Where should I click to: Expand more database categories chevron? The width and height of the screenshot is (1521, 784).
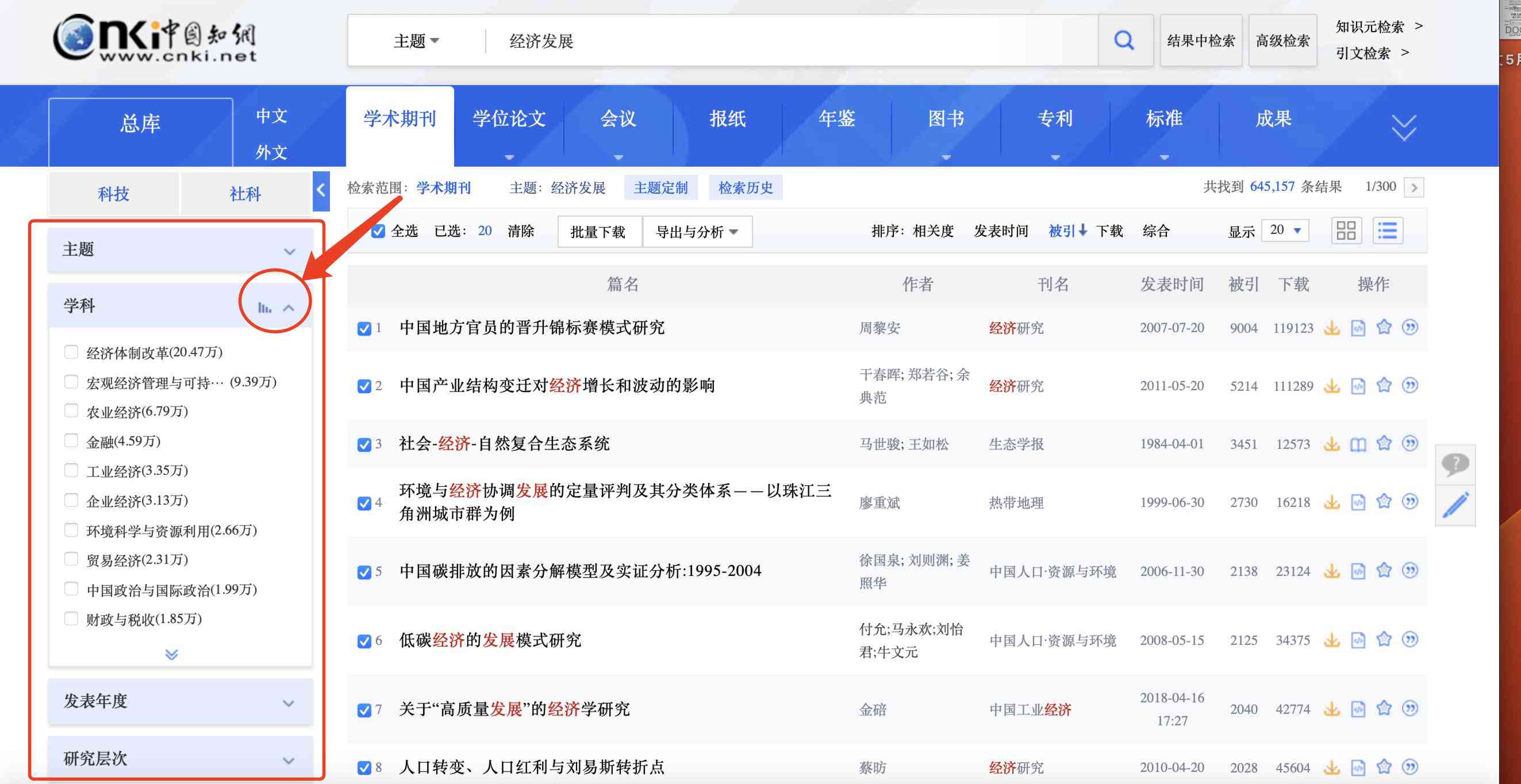point(1404,127)
